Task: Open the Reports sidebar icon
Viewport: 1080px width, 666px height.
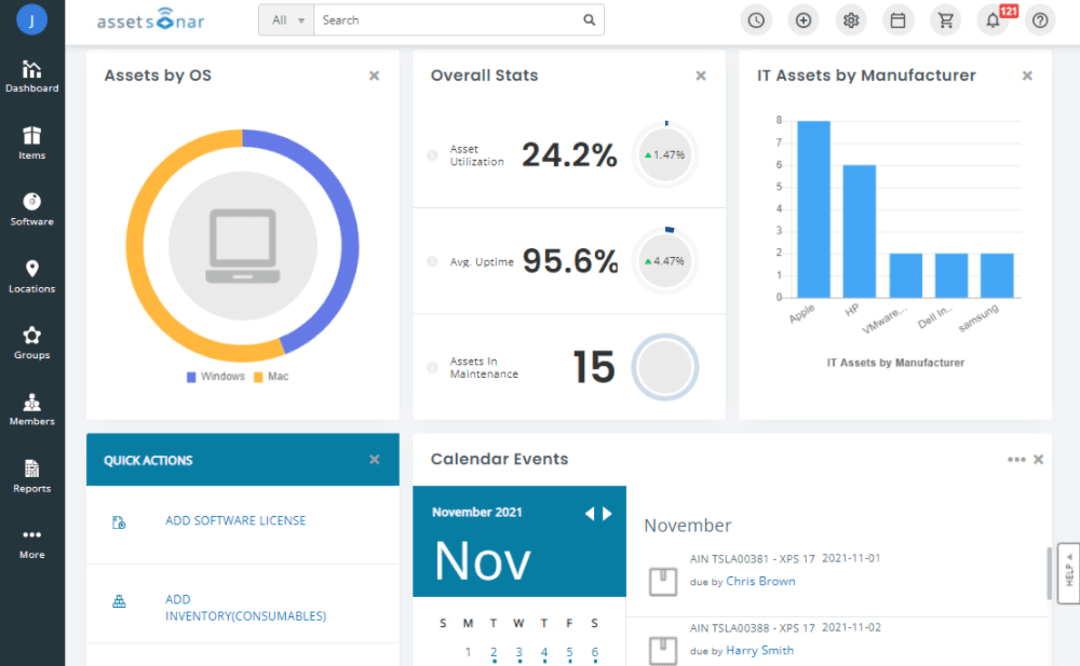Action: pos(31,477)
